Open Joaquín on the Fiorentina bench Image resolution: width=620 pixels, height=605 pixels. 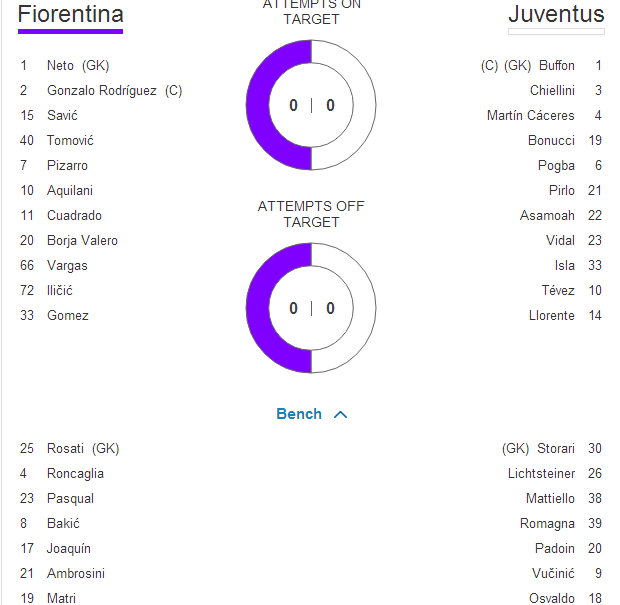click(68, 548)
